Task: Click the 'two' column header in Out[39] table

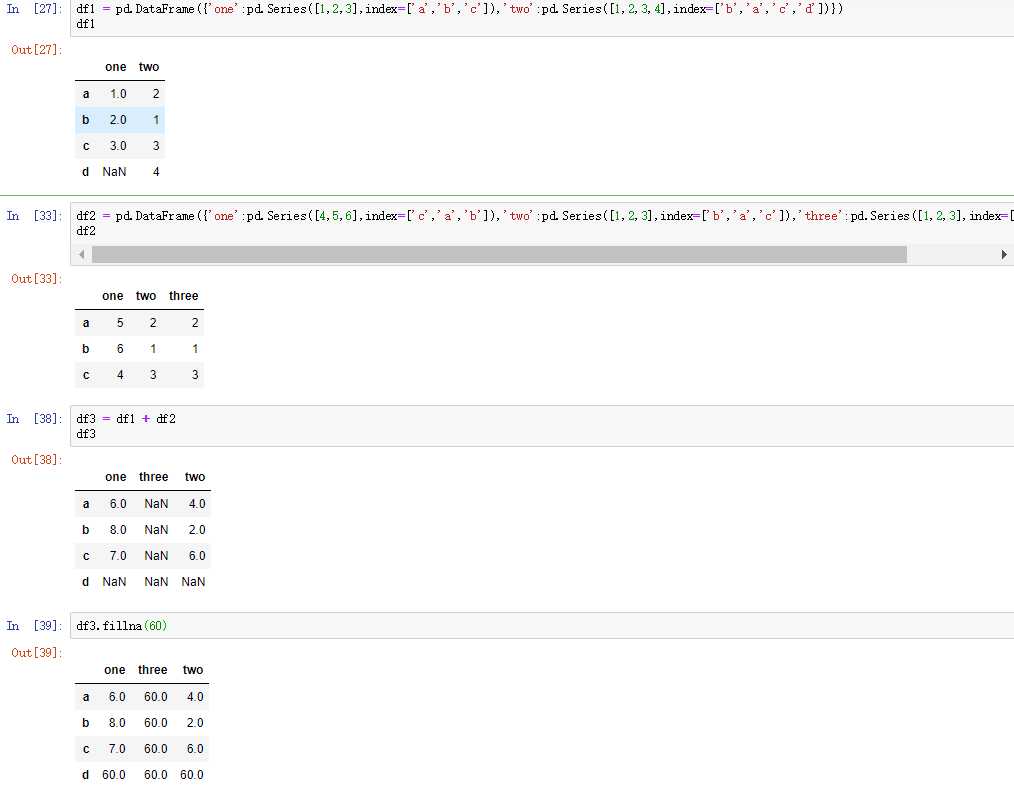Action: pyautogui.click(x=193, y=670)
